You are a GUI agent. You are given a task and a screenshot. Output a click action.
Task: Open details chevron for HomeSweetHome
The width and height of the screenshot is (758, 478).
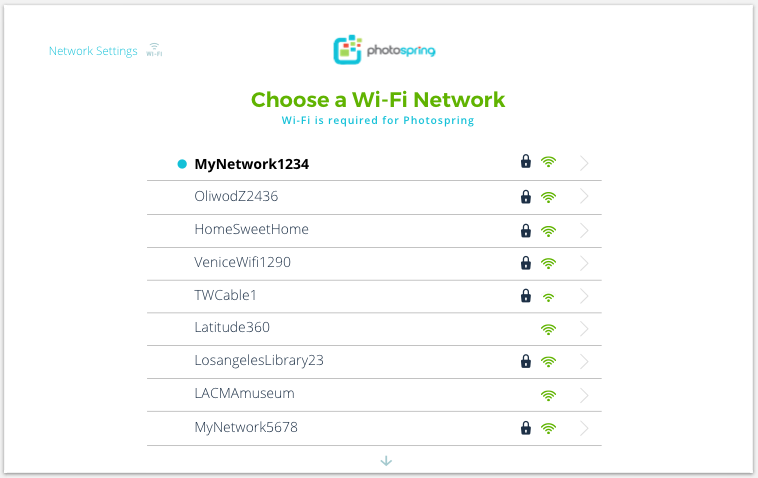pyautogui.click(x=584, y=231)
